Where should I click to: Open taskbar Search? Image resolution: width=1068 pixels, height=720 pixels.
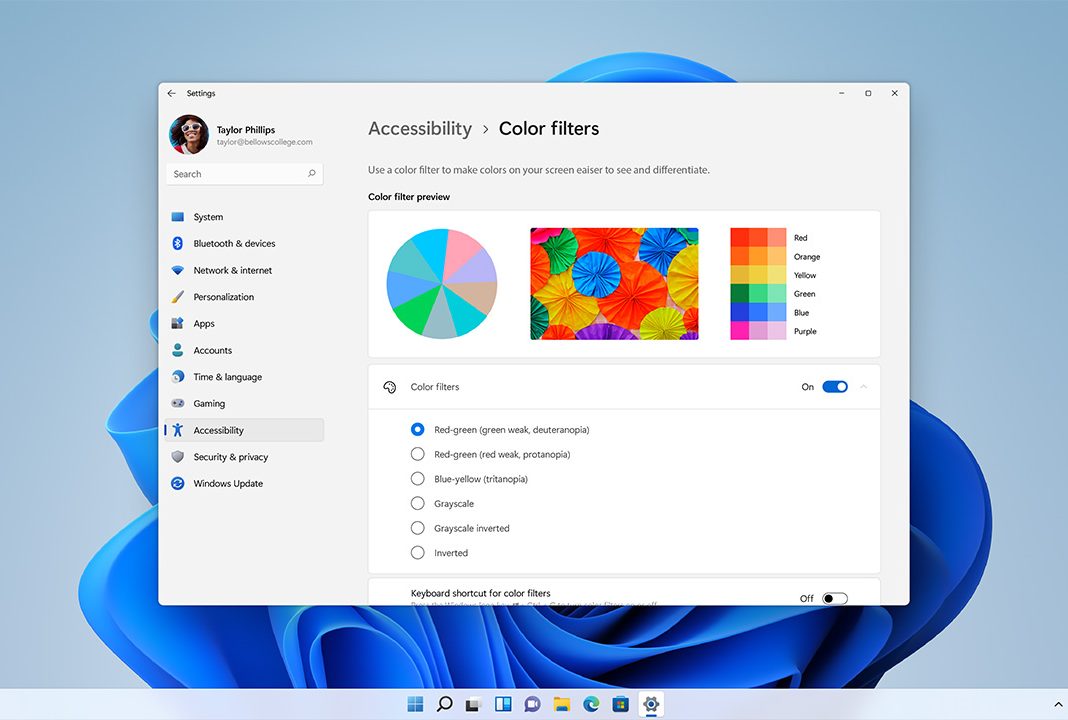pyautogui.click(x=444, y=704)
